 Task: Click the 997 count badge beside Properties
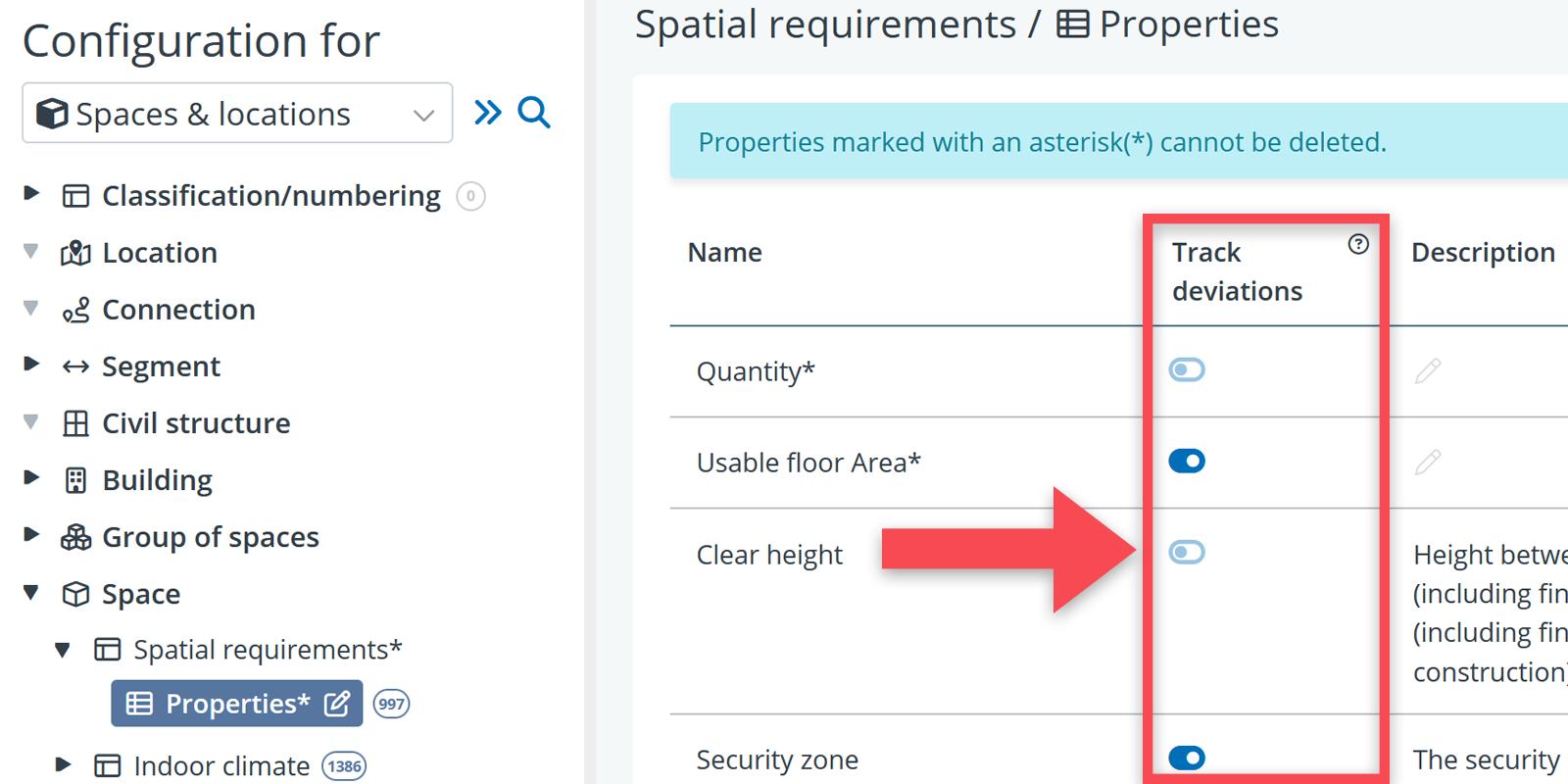click(391, 704)
